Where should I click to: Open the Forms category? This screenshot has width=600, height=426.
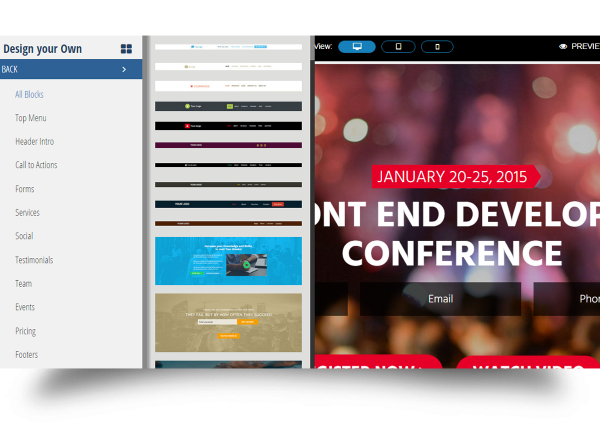pyautogui.click(x=24, y=189)
